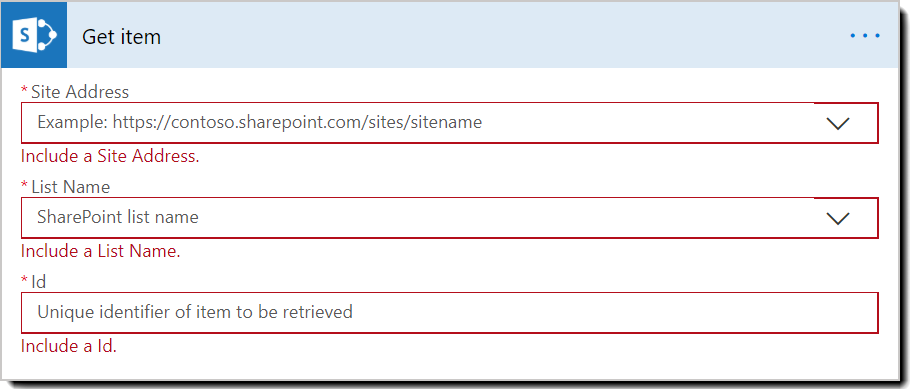Click the Id field label
Viewport: 910px width, 389px height.
pyautogui.click(x=39, y=282)
